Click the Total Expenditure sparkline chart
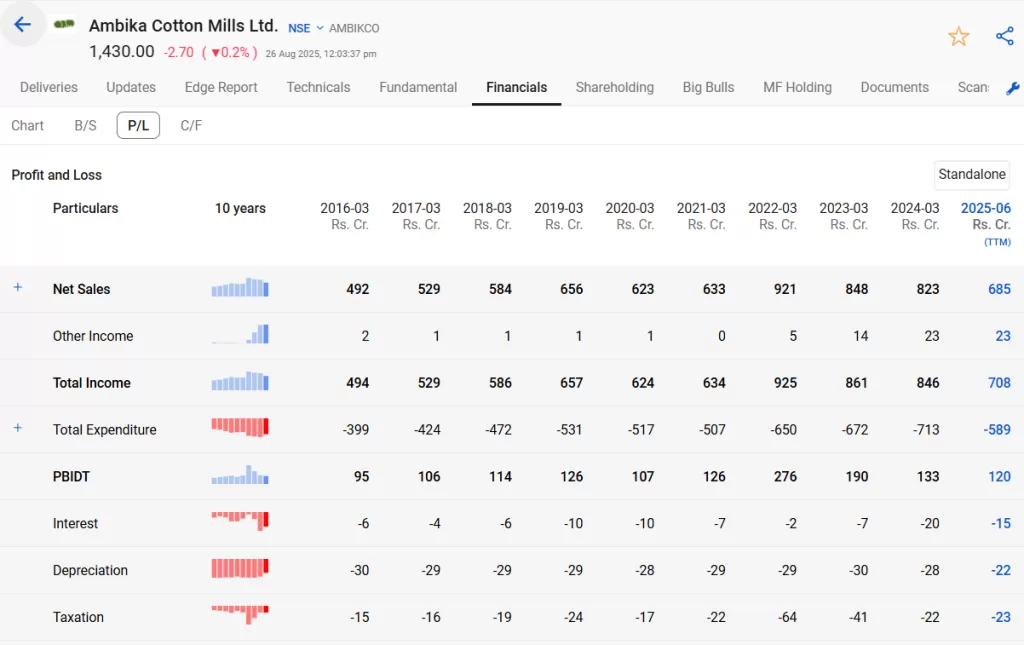The image size is (1024, 645). (240, 428)
